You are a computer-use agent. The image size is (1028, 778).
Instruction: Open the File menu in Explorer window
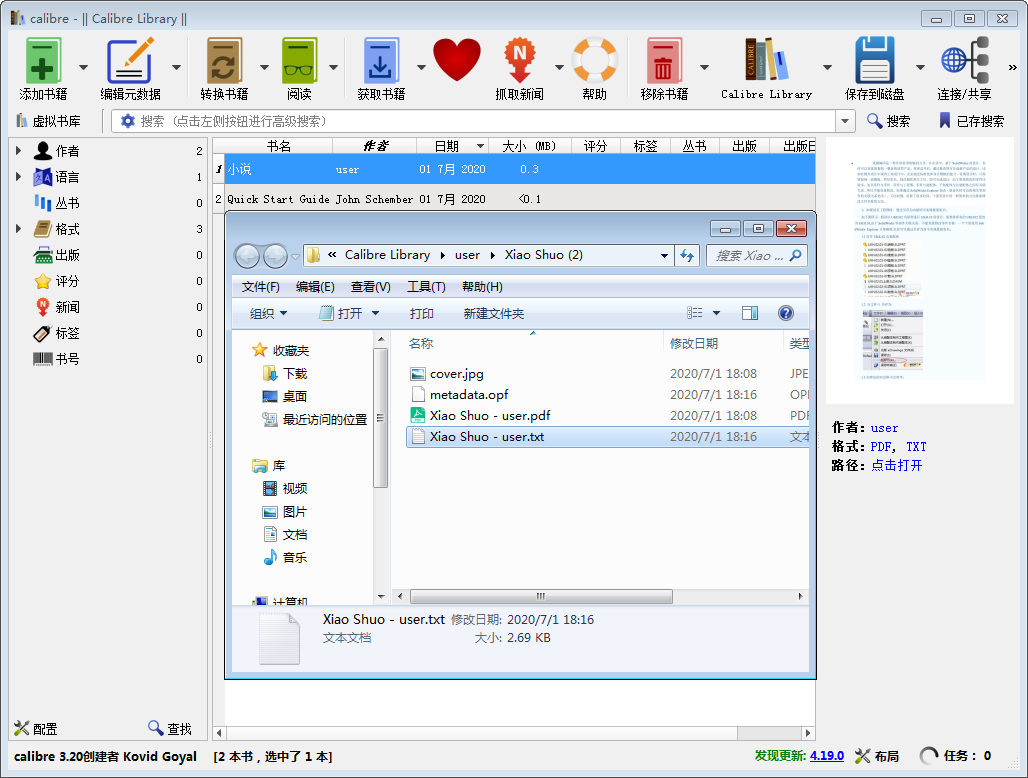click(260, 287)
